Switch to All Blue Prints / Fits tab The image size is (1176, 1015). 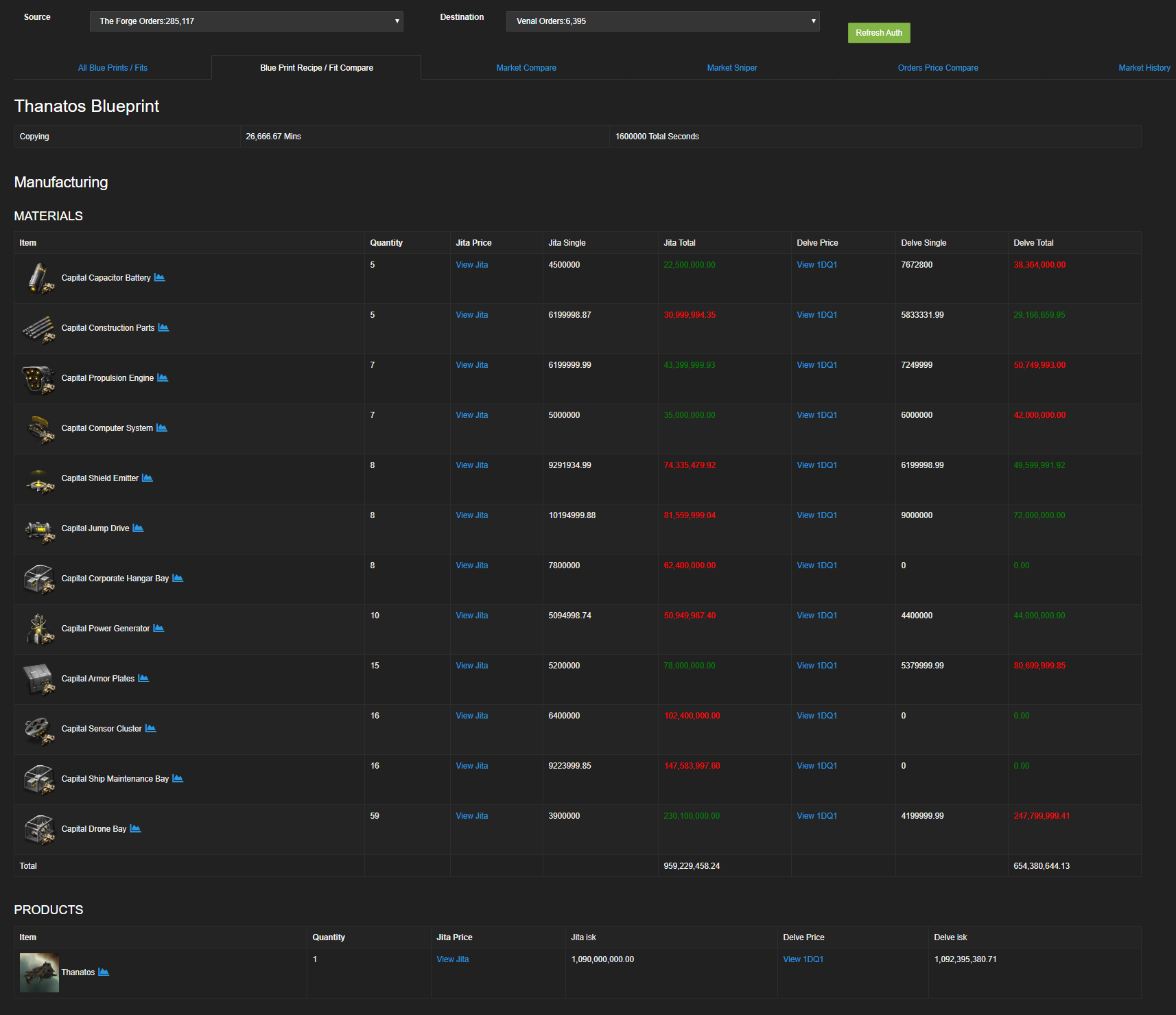tap(113, 68)
